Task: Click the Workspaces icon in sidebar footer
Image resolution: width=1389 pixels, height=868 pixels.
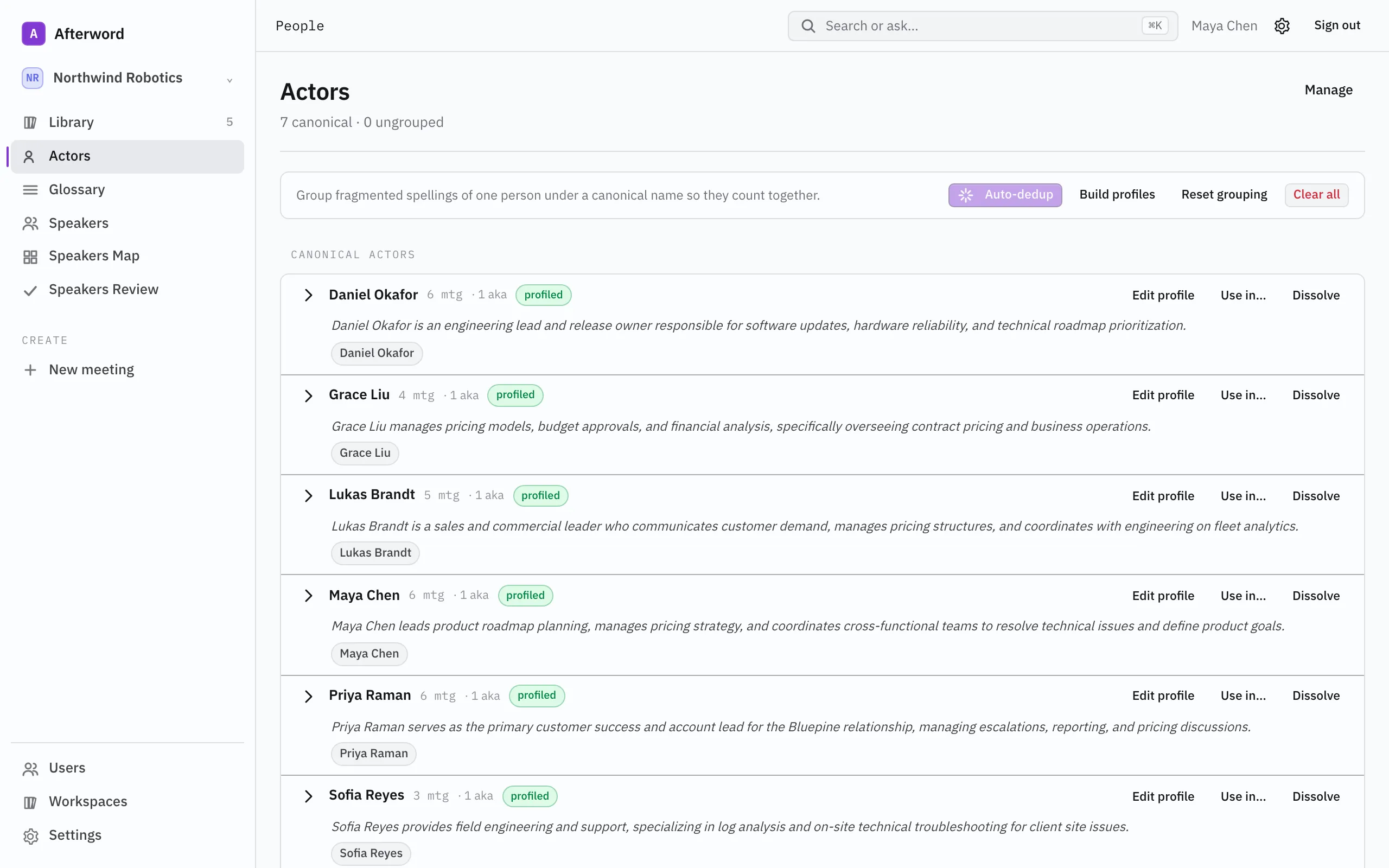Action: (30, 802)
